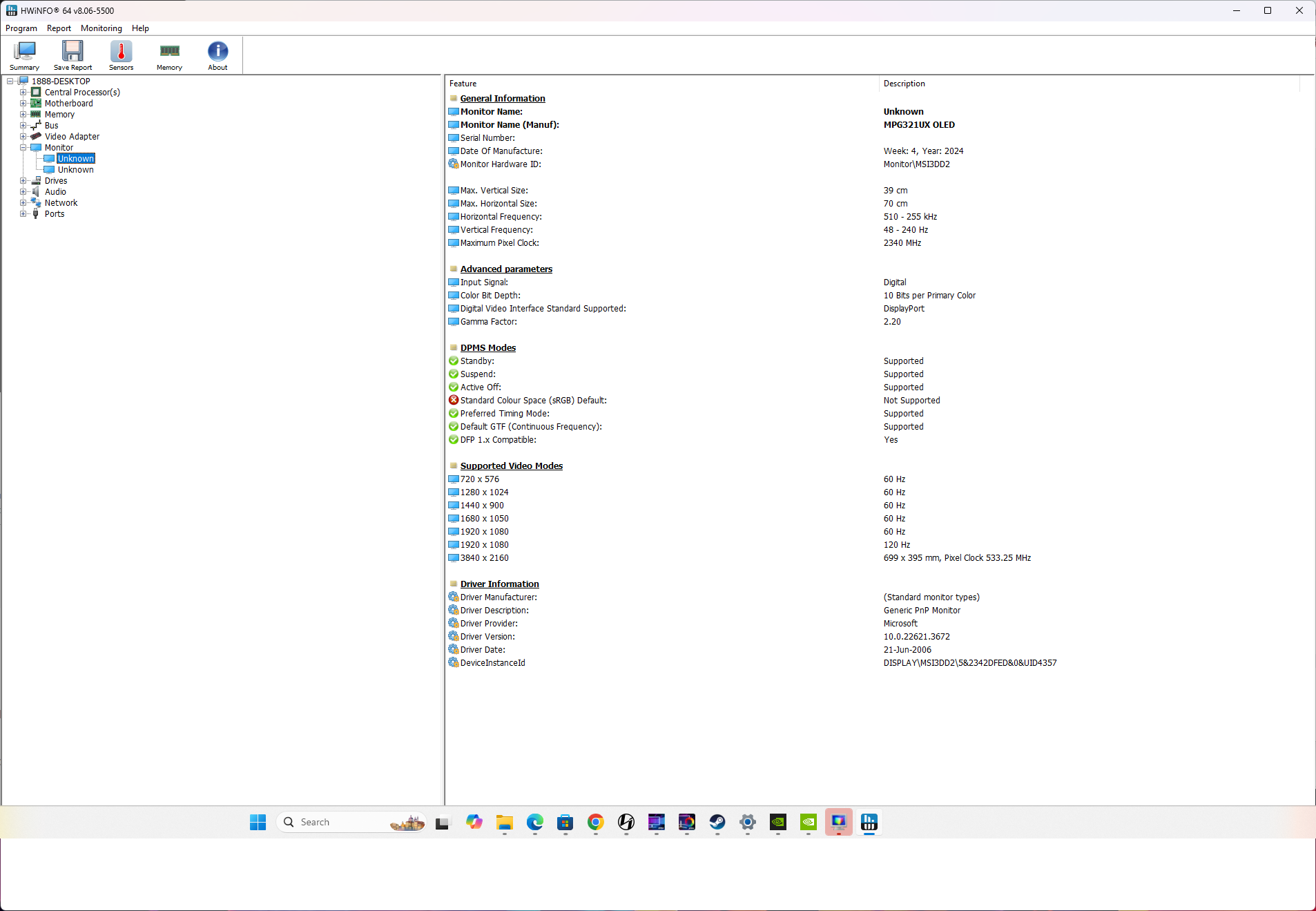Viewport: 1316px width, 911px height.
Task: Collapse the 1888-DESKTOP root node
Action: click(x=10, y=81)
